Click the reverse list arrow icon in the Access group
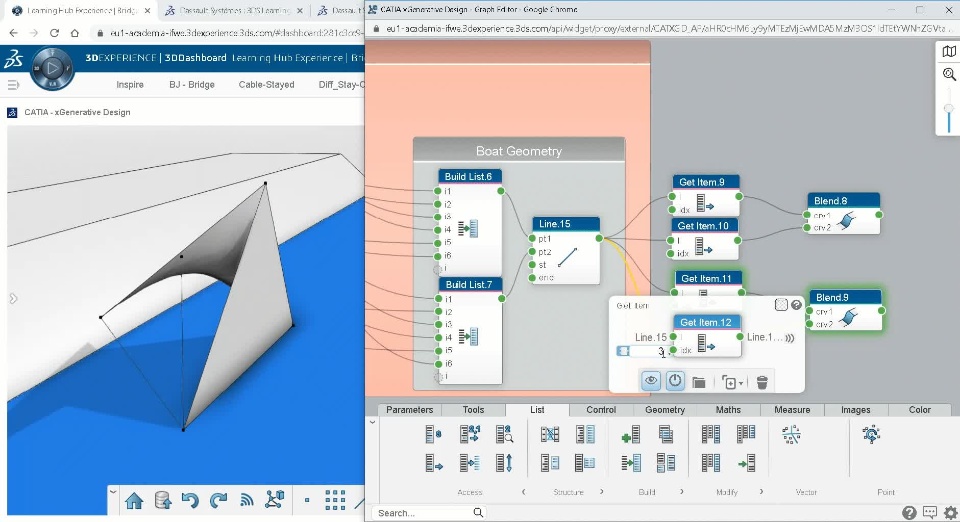This screenshot has width=960, height=522. point(504,463)
